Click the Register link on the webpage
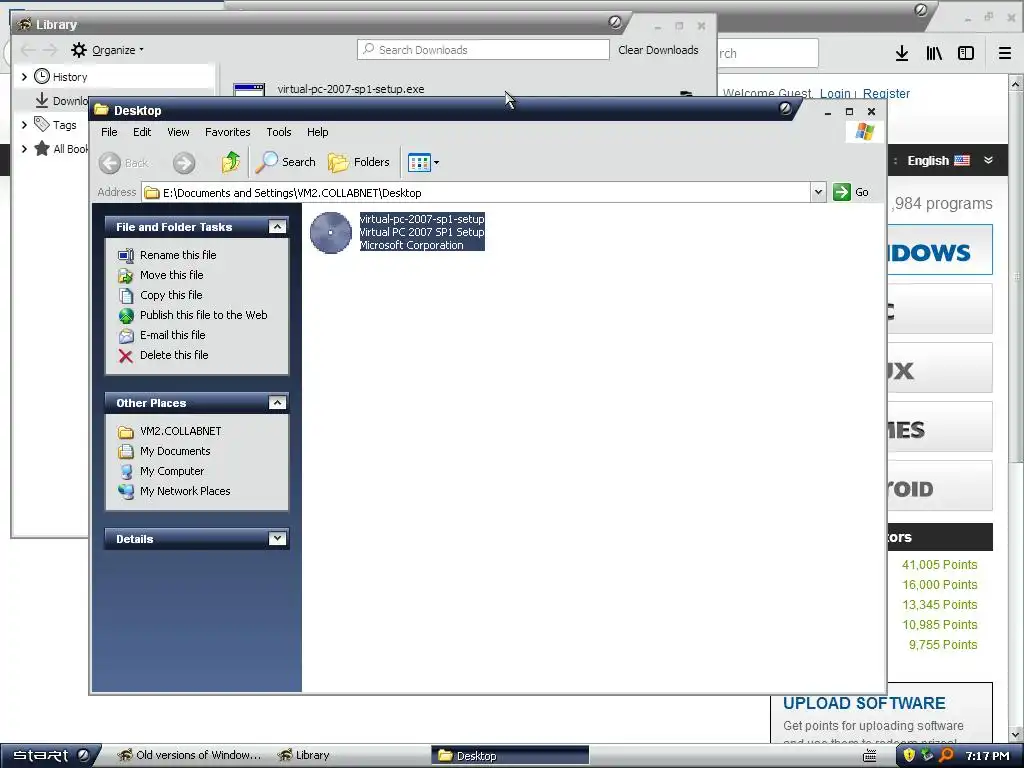Image resolution: width=1024 pixels, height=768 pixels. 886,93
